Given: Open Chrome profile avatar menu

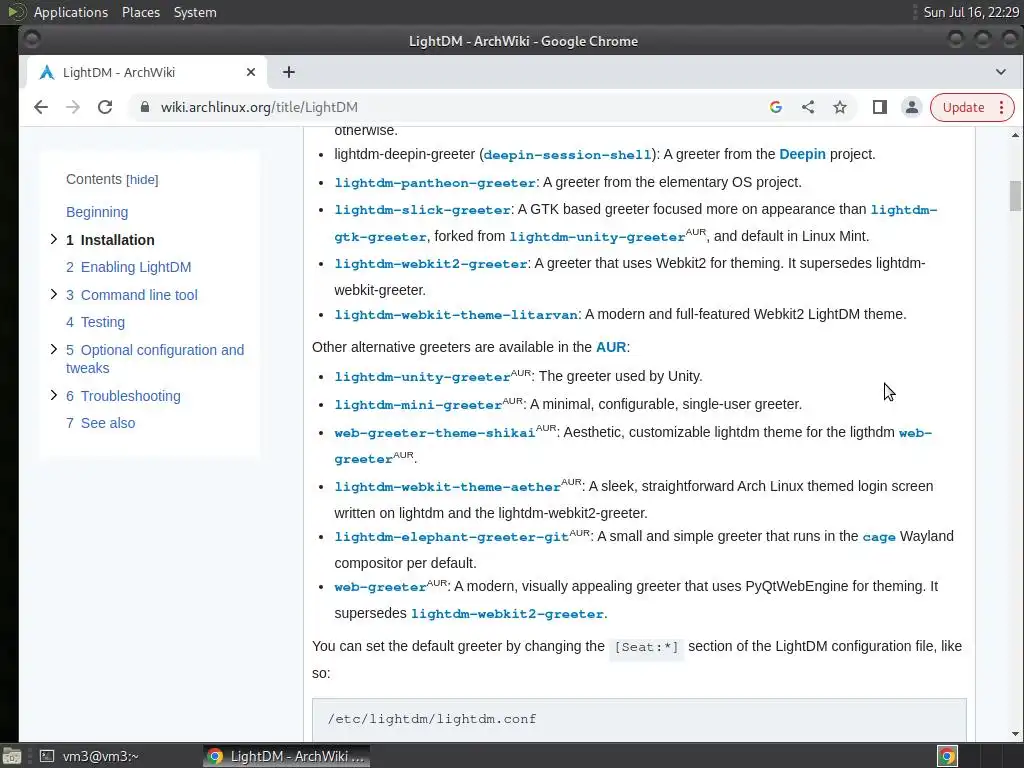Looking at the screenshot, I should coord(912,107).
